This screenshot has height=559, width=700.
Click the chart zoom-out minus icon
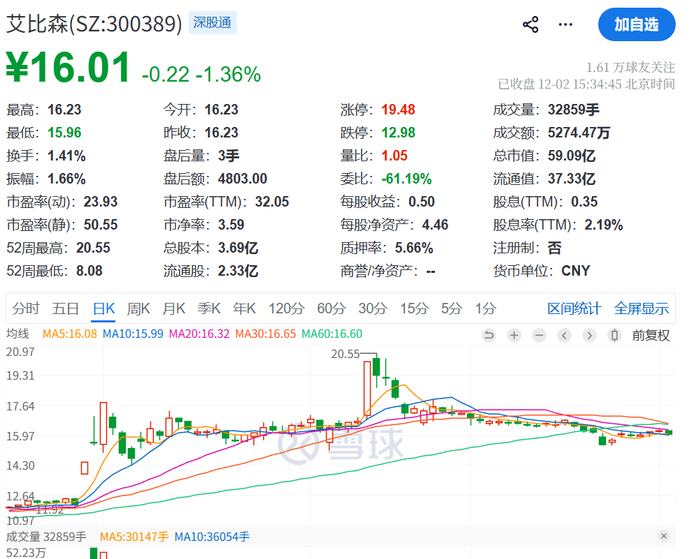pyautogui.click(x=539, y=335)
